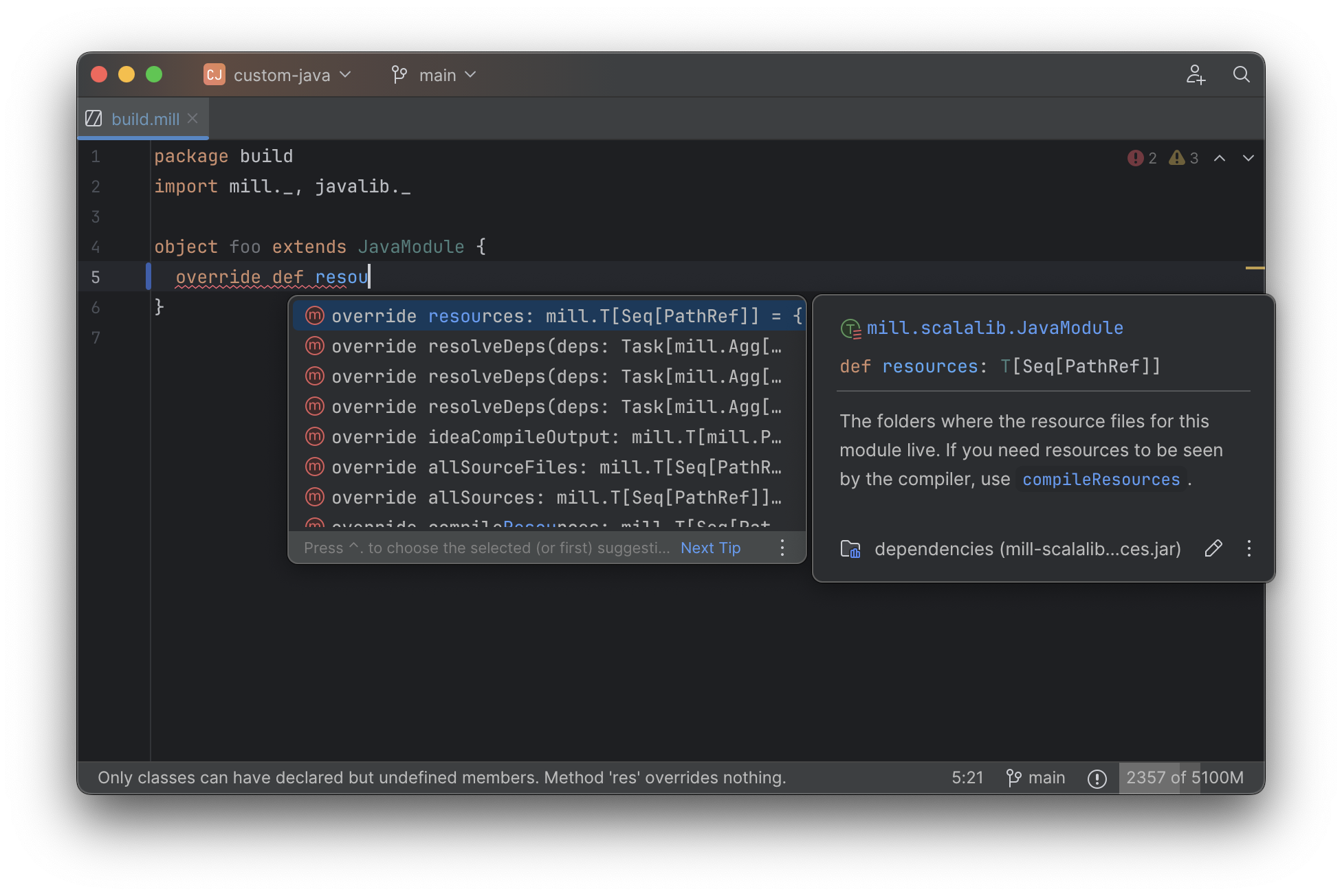Select the build.mill editor tab

[x=144, y=119]
